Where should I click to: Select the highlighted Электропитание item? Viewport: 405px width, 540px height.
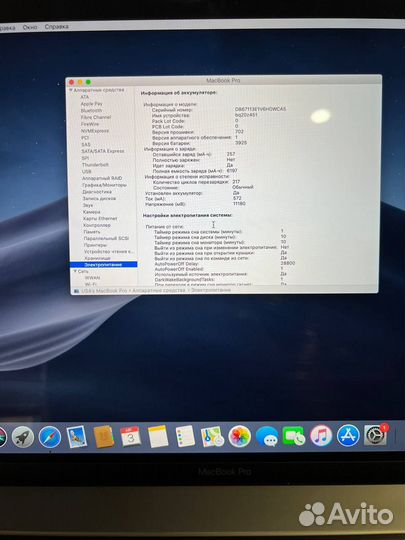[x=103, y=264]
